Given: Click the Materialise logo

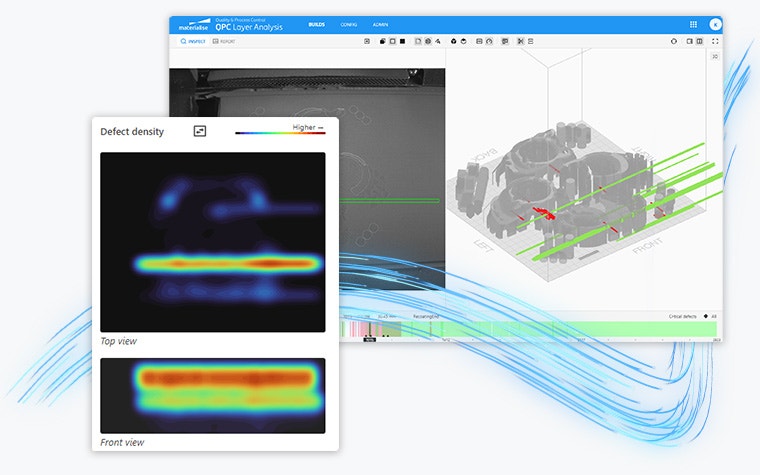Looking at the screenshot, I should point(195,25).
